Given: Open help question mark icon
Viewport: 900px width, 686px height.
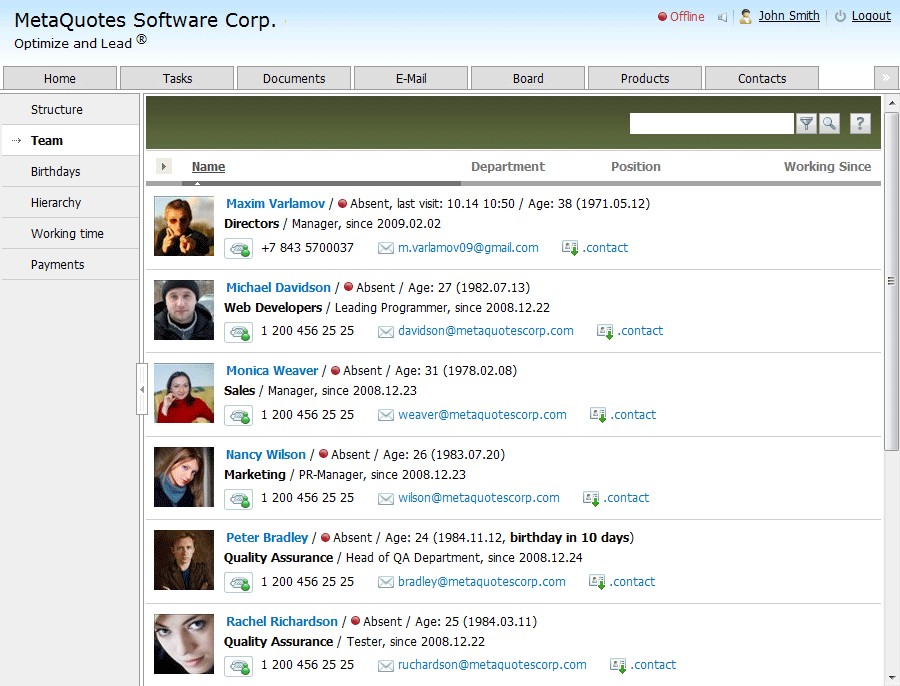Looking at the screenshot, I should 860,123.
